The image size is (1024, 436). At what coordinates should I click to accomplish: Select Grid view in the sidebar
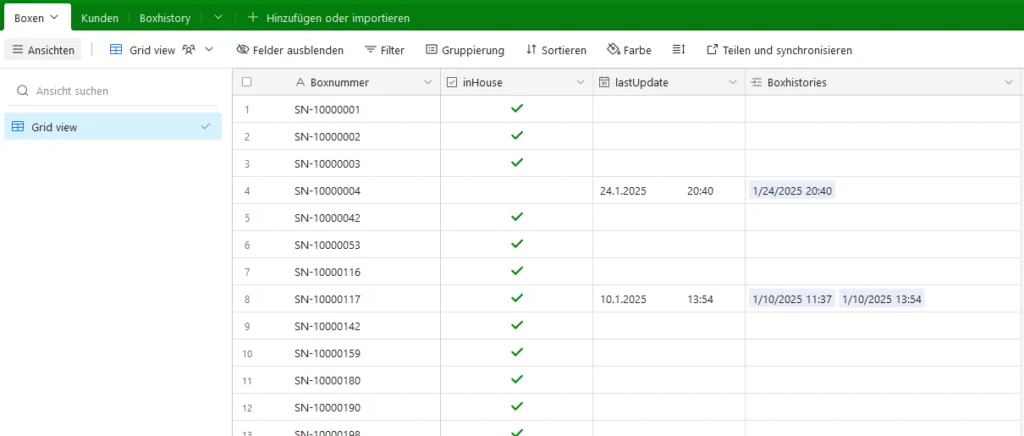point(113,127)
